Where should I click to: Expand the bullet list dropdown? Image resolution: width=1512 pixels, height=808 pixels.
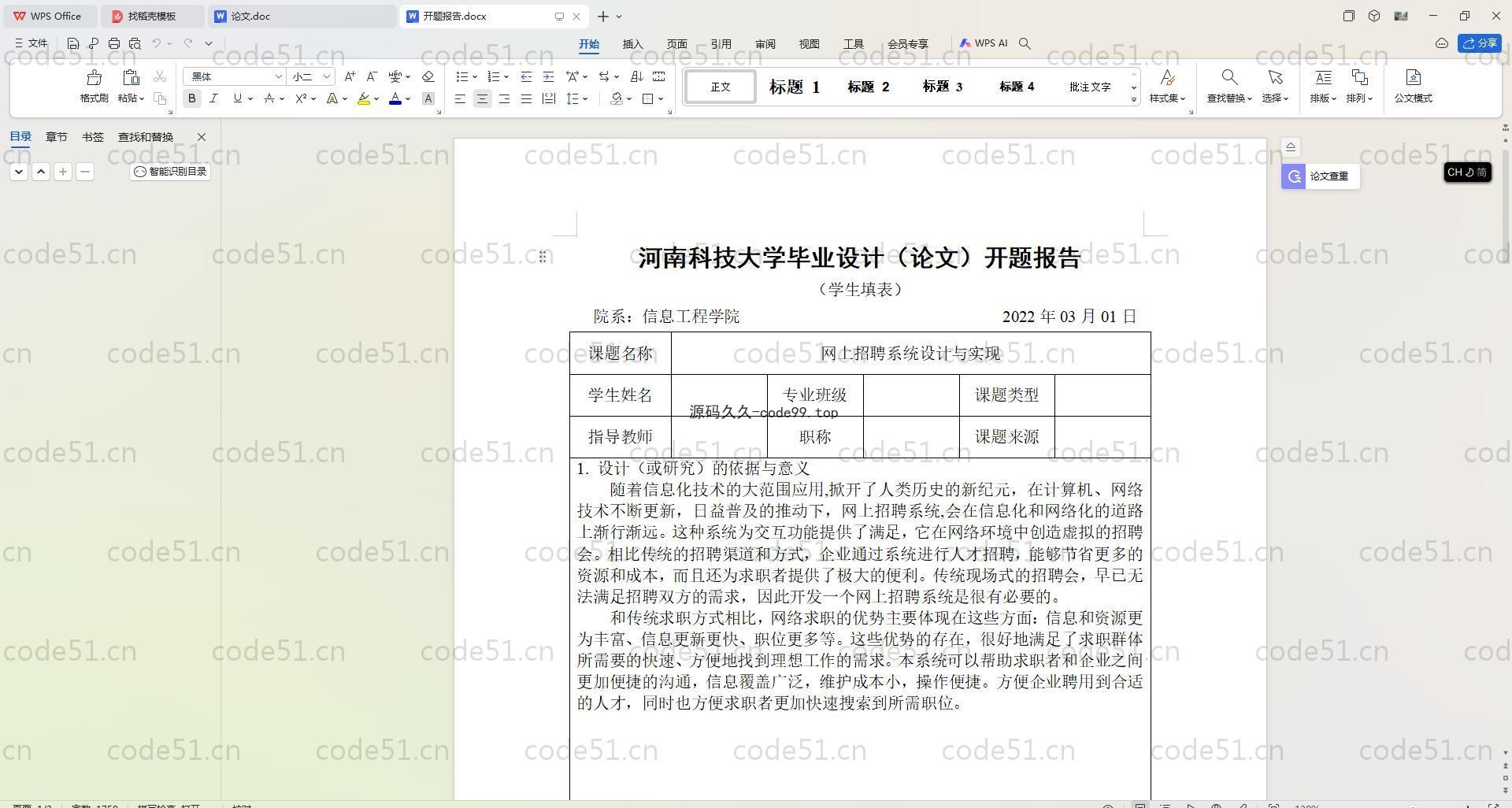pyautogui.click(x=475, y=77)
